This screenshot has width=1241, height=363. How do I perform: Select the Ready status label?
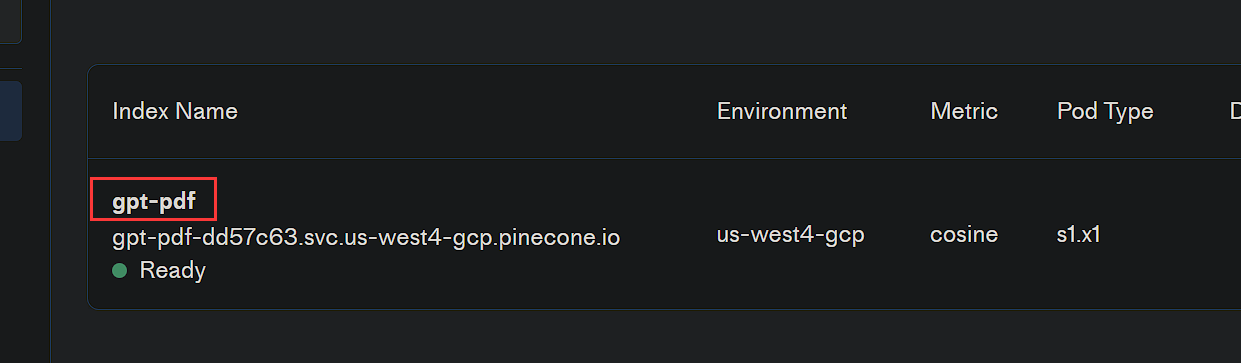tap(173, 270)
